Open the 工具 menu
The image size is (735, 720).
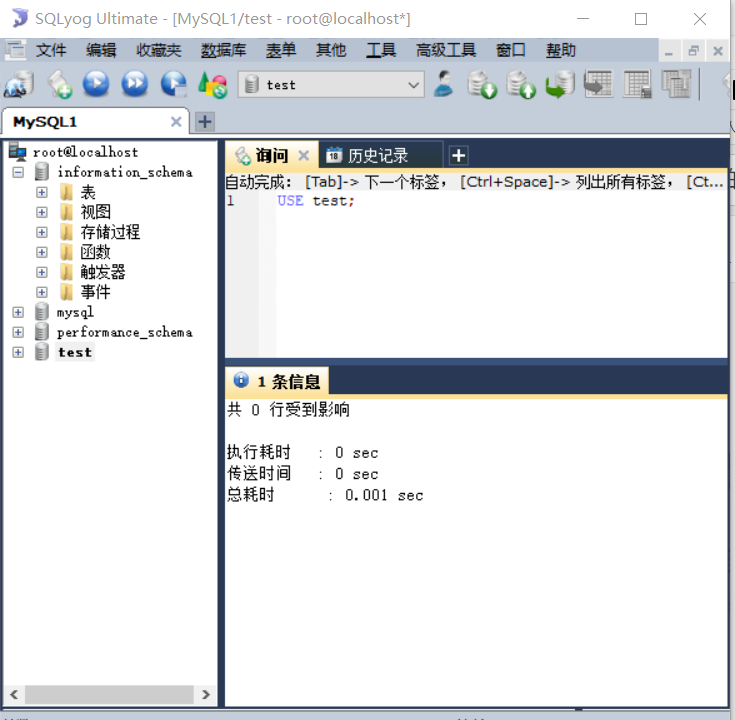coord(381,50)
